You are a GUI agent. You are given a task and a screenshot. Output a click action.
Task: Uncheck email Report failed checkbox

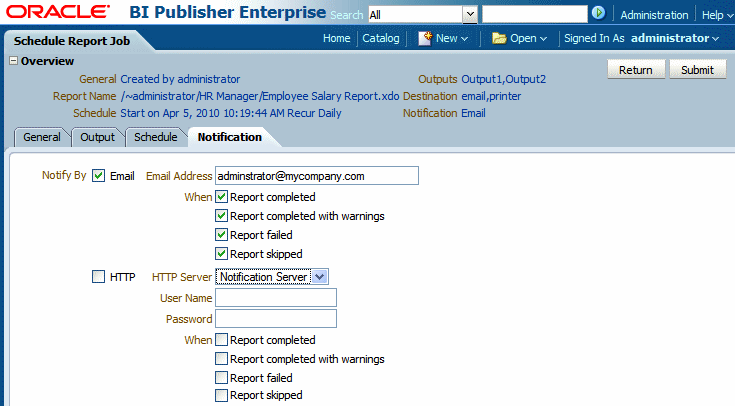pyautogui.click(x=221, y=234)
